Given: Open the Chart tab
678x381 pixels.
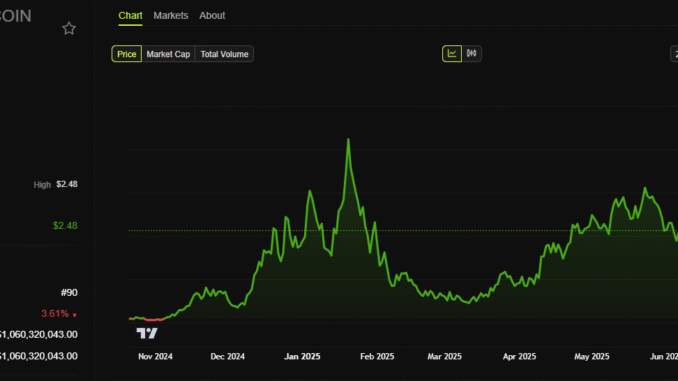Looking at the screenshot, I should click(130, 16).
